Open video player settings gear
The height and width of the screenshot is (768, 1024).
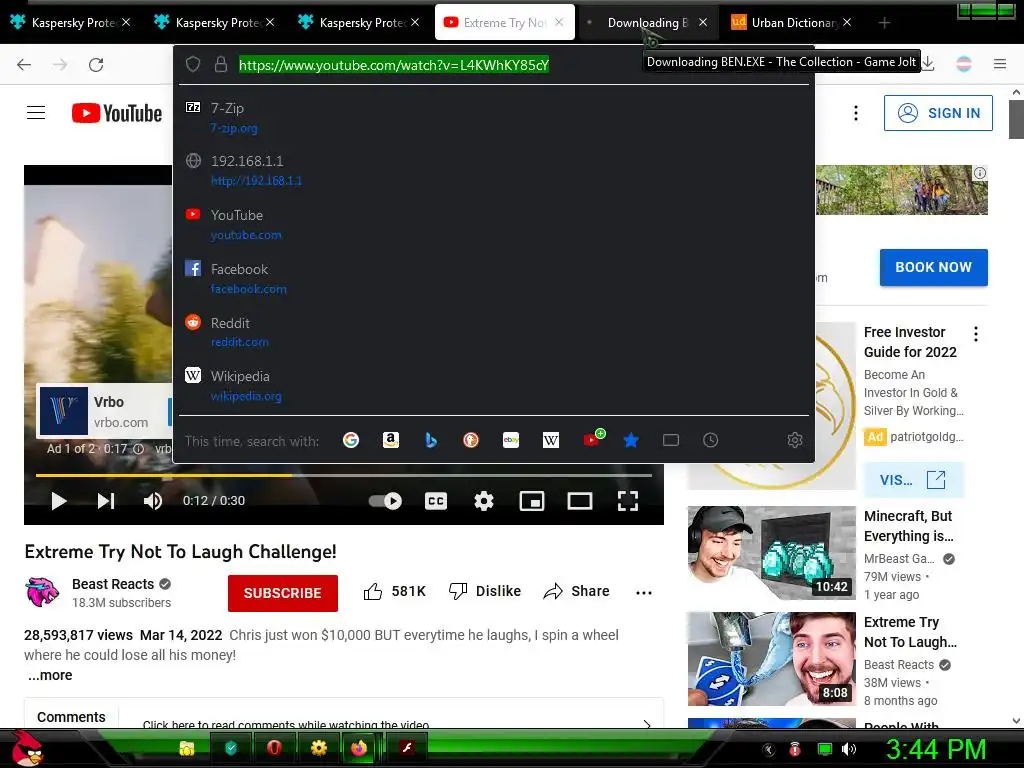pos(483,501)
